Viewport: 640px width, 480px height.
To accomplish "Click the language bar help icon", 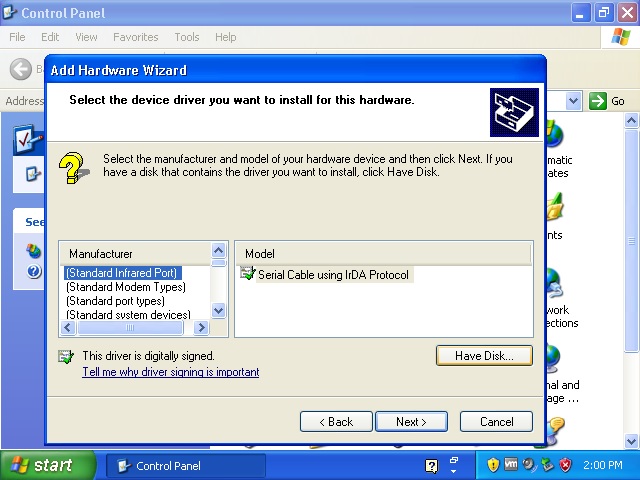I will click(432, 466).
